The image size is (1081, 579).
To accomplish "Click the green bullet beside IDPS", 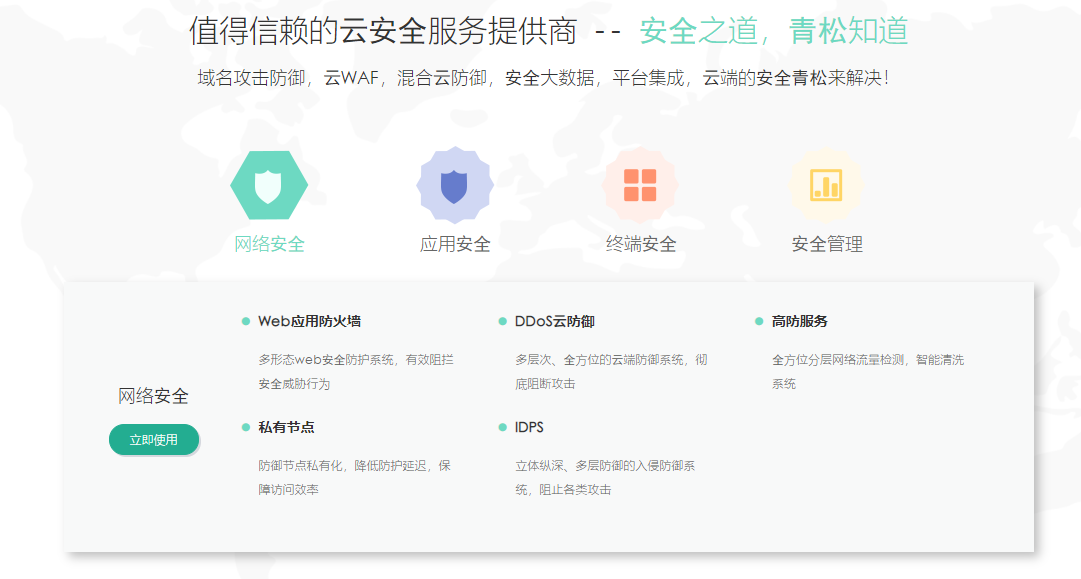I will coord(503,427).
